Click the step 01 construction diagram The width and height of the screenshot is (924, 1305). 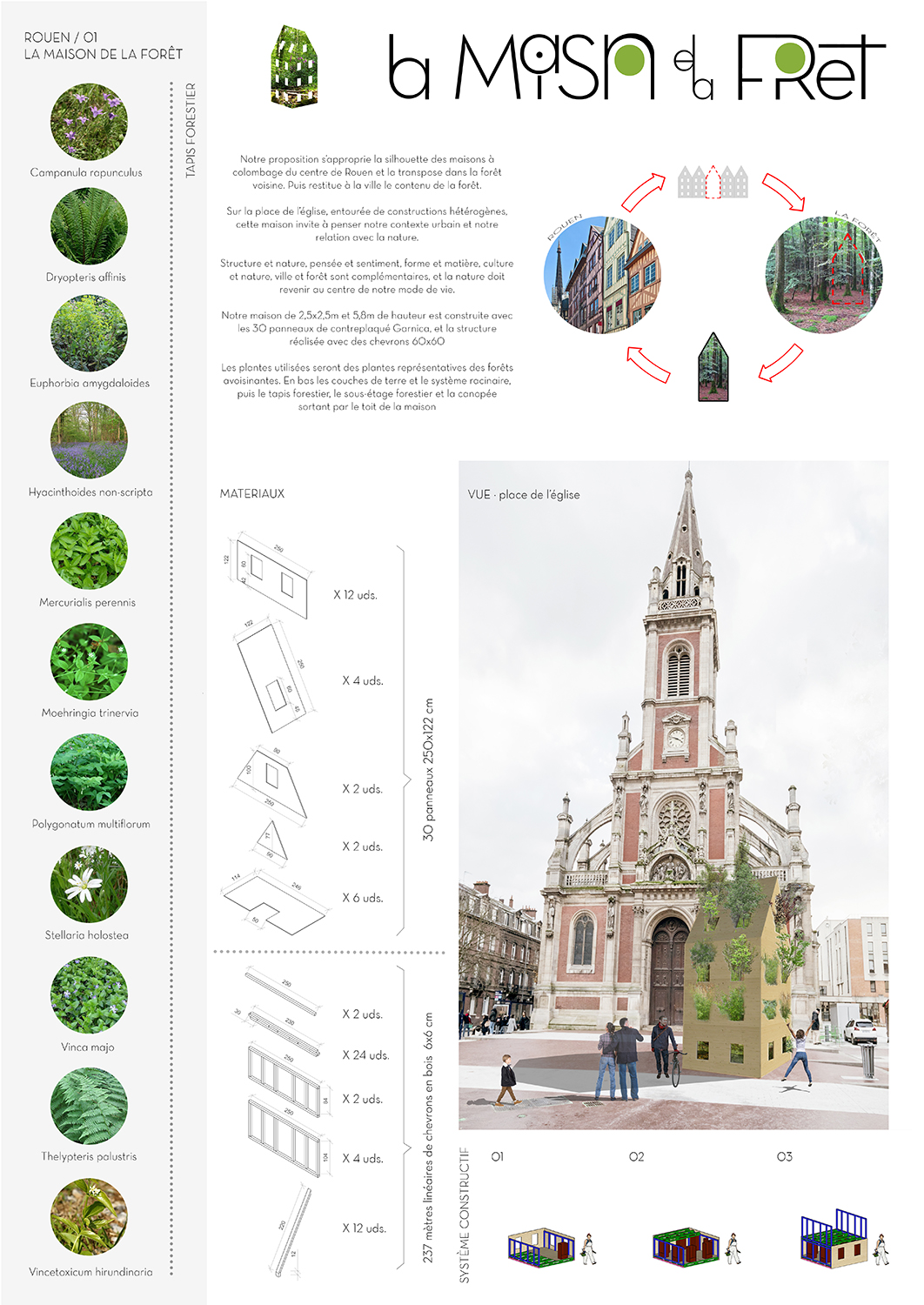552,1246
